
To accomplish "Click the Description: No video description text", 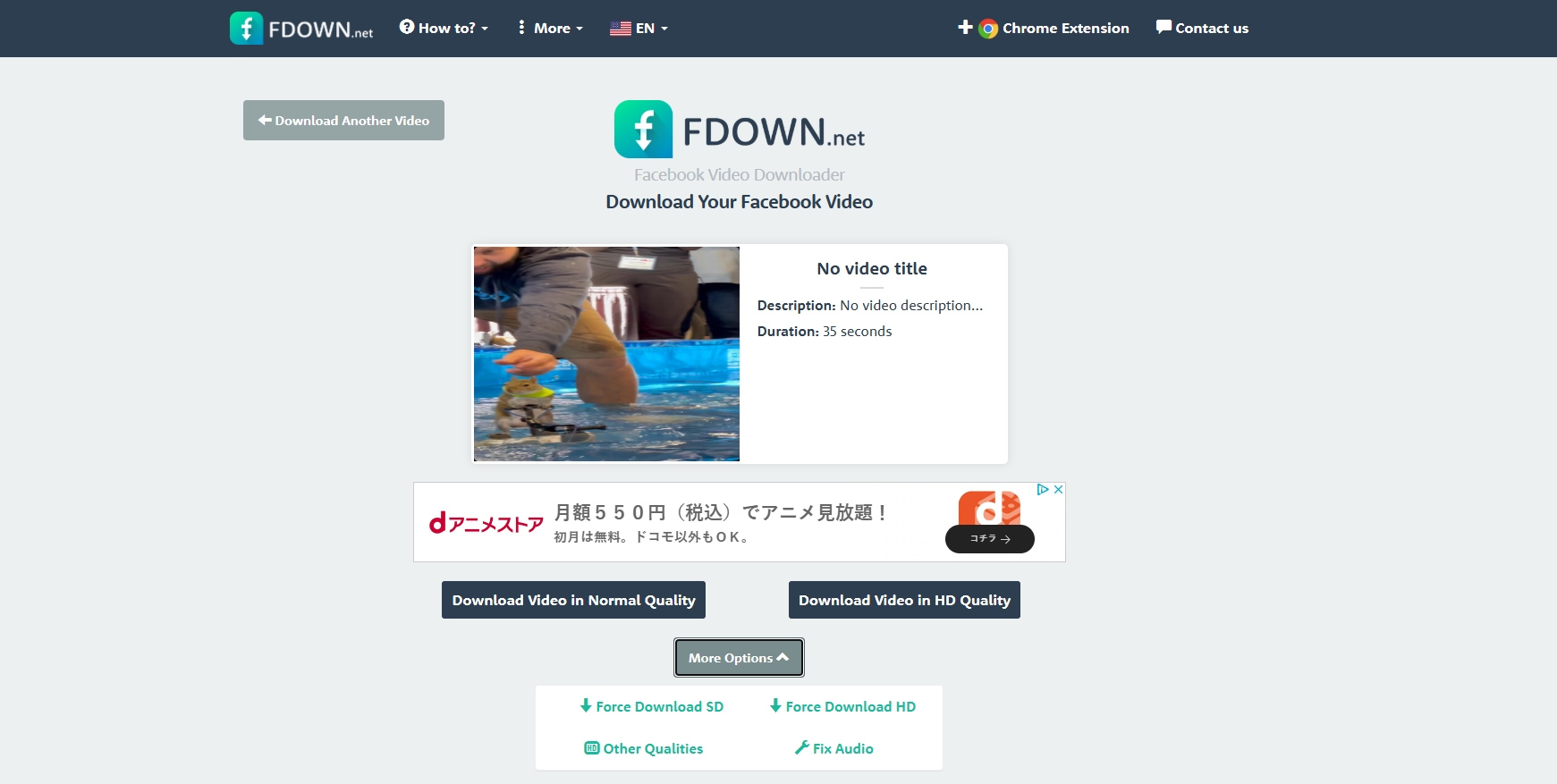I will [x=870, y=305].
